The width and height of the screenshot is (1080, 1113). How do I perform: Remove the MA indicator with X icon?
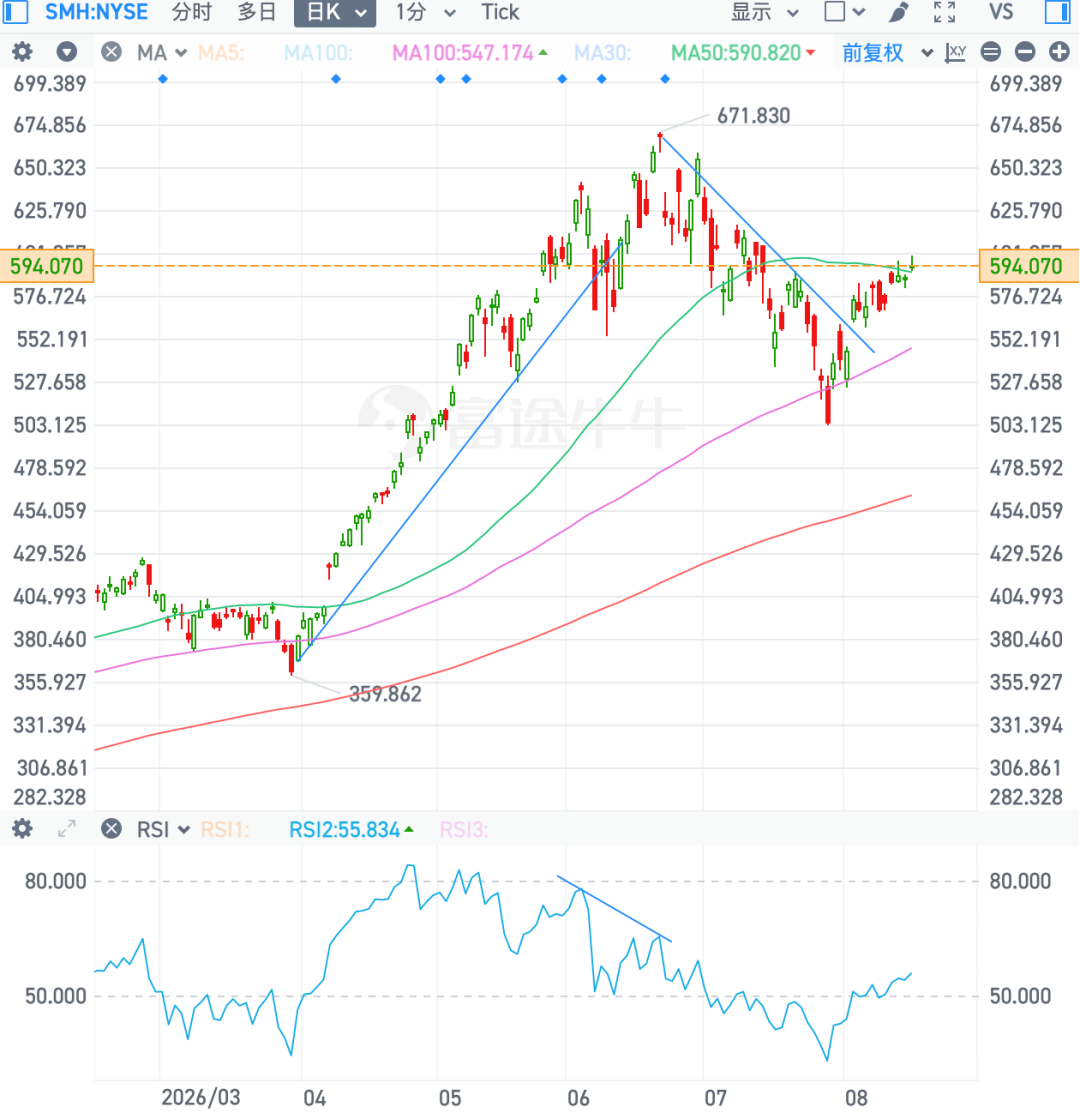(111, 52)
